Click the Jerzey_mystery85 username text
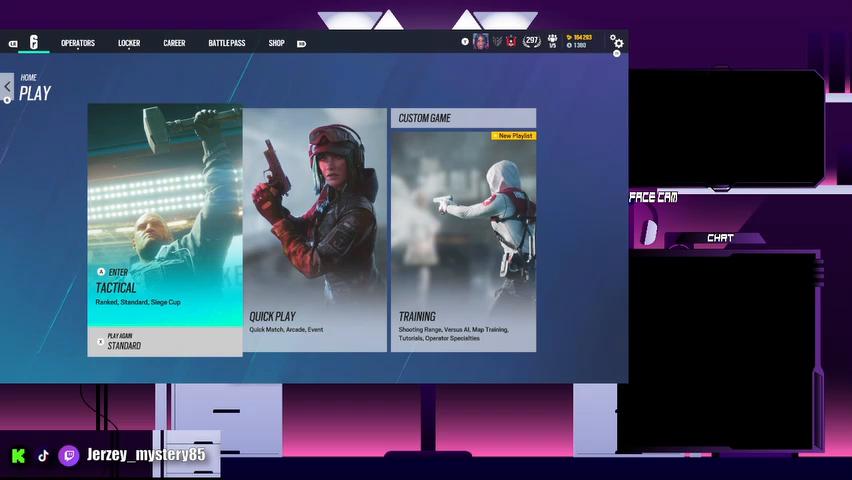This screenshot has width=852, height=480. pos(146,454)
